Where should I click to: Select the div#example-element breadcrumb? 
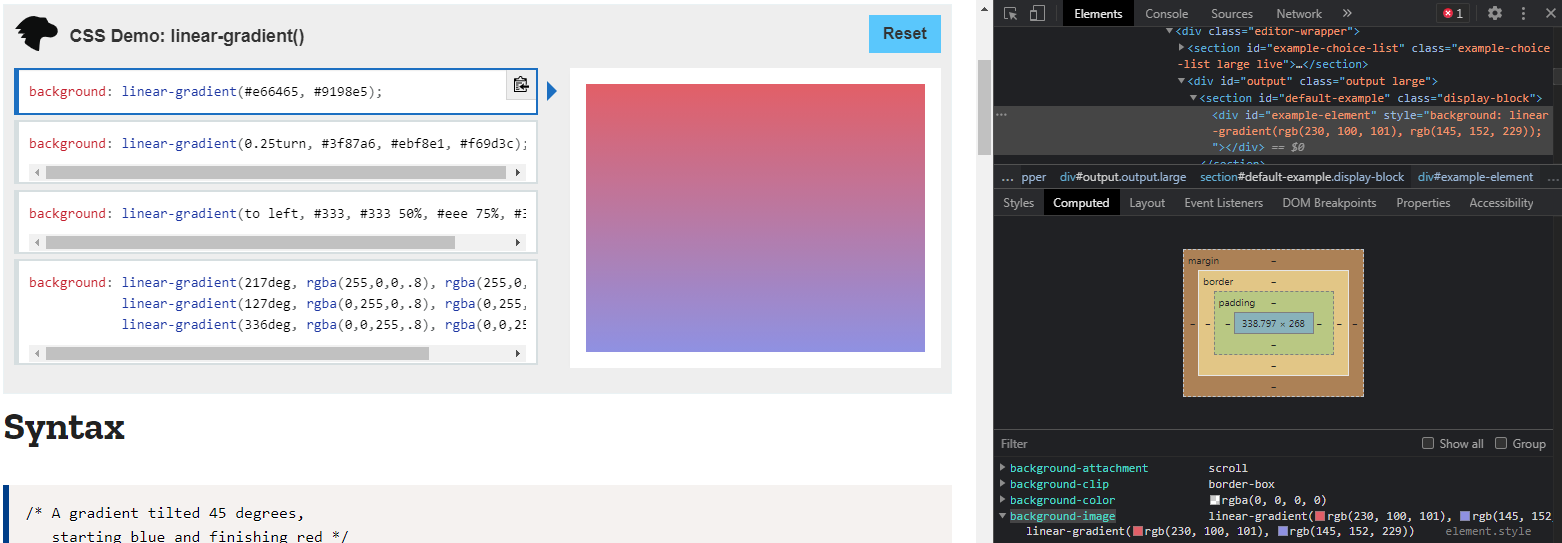tap(1475, 177)
